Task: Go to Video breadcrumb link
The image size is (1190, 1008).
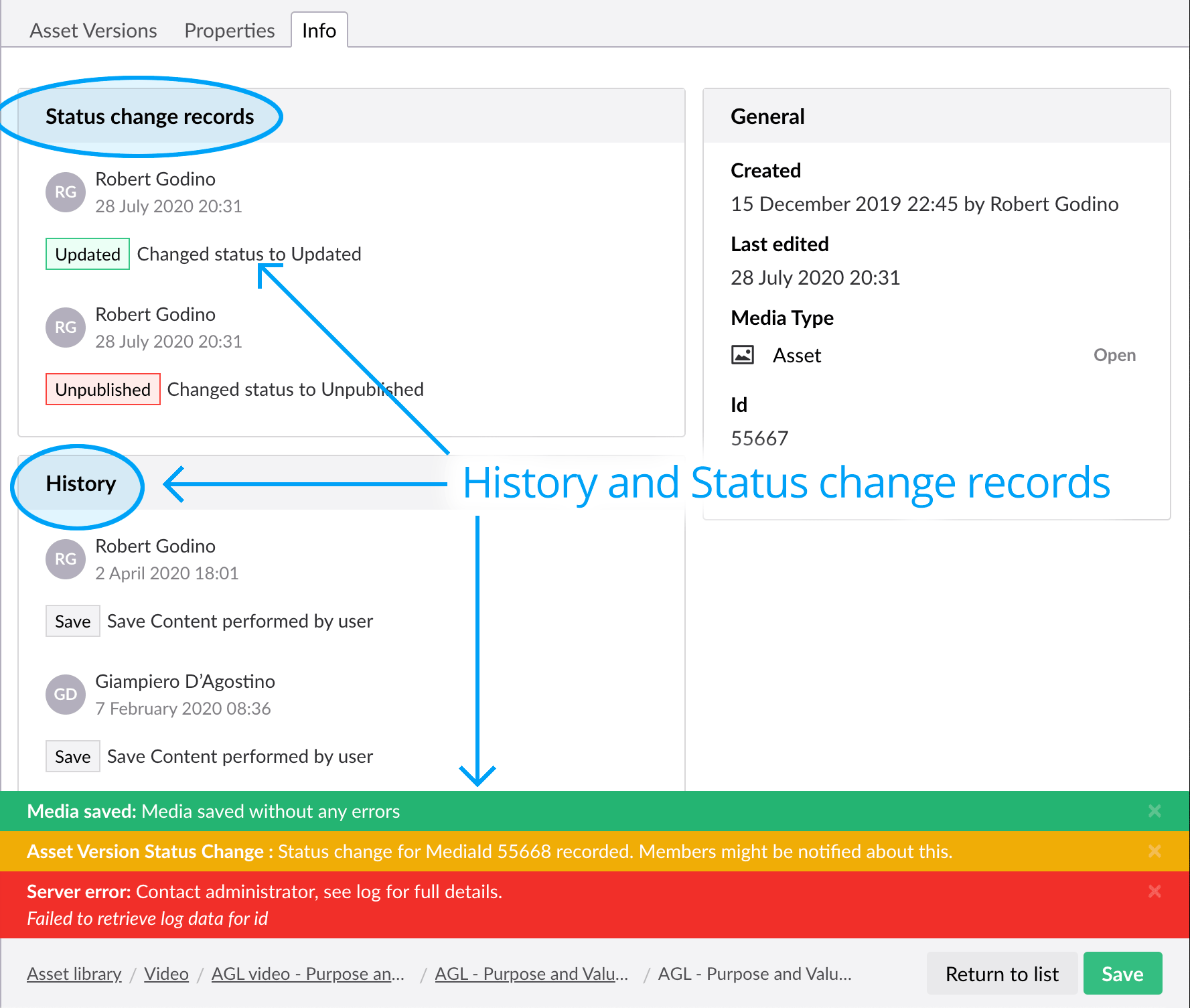Action: pyautogui.click(x=166, y=974)
